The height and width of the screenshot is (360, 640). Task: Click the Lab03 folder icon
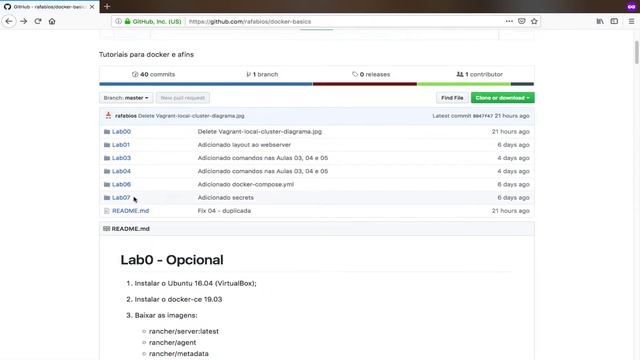pyautogui.click(x=107, y=158)
